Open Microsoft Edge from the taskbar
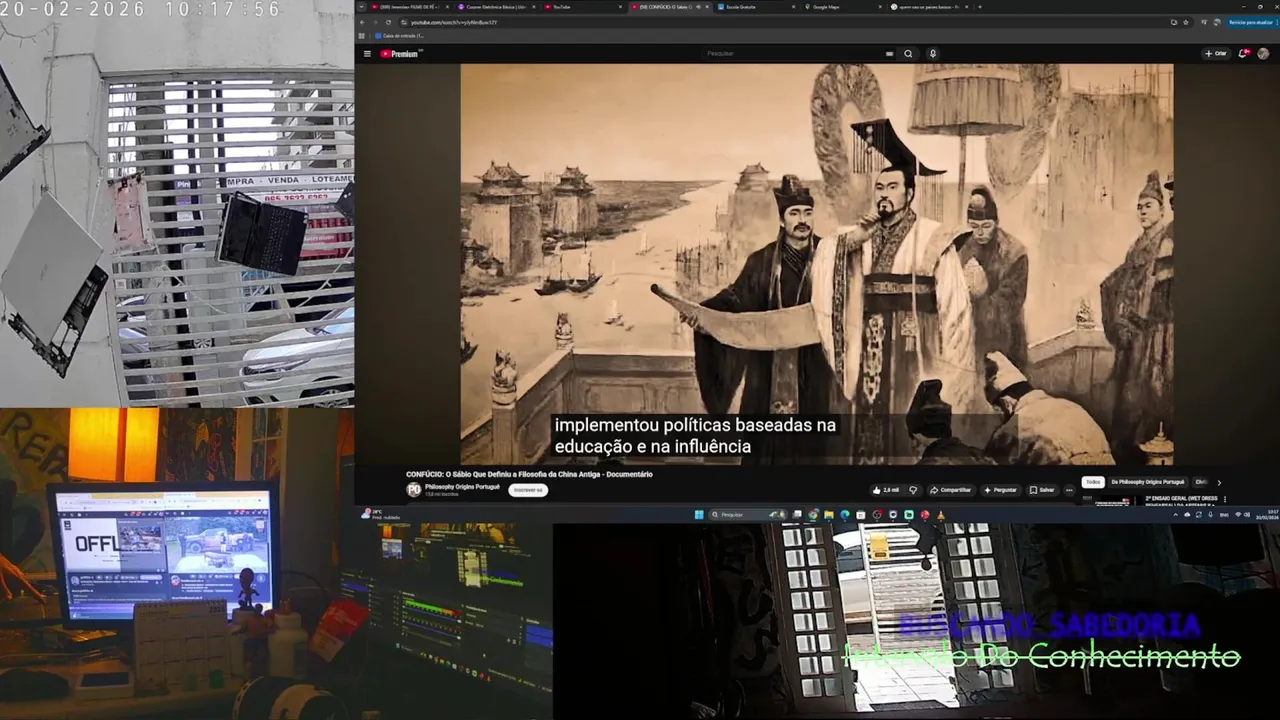1280x720 pixels. (845, 514)
